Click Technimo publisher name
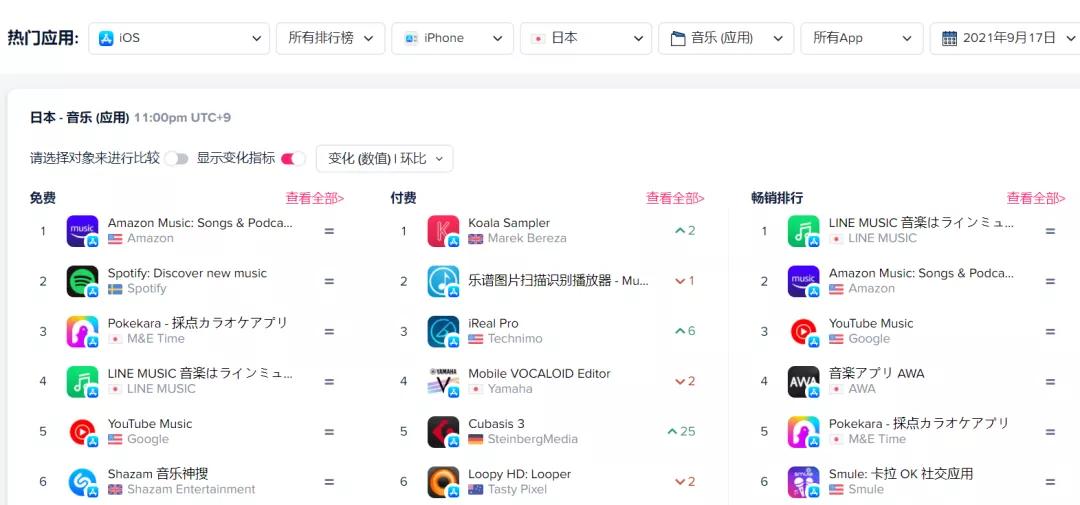 point(515,339)
